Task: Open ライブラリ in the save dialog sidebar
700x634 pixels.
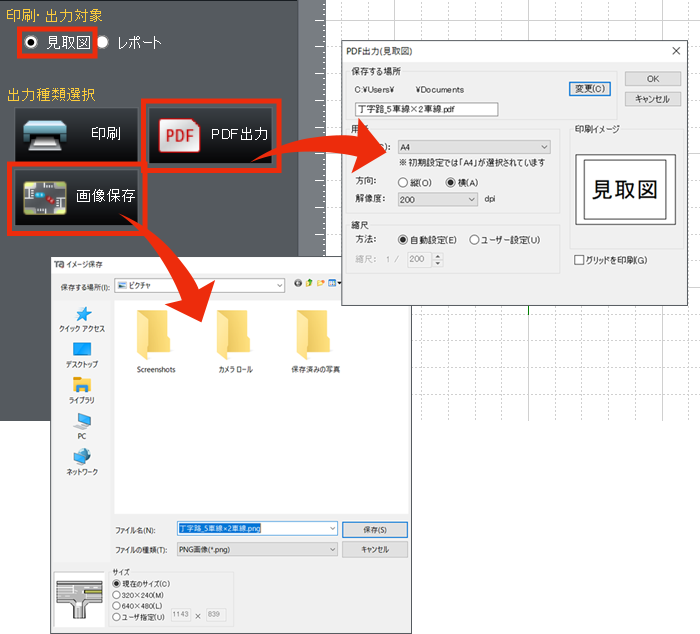Action: pos(82,391)
